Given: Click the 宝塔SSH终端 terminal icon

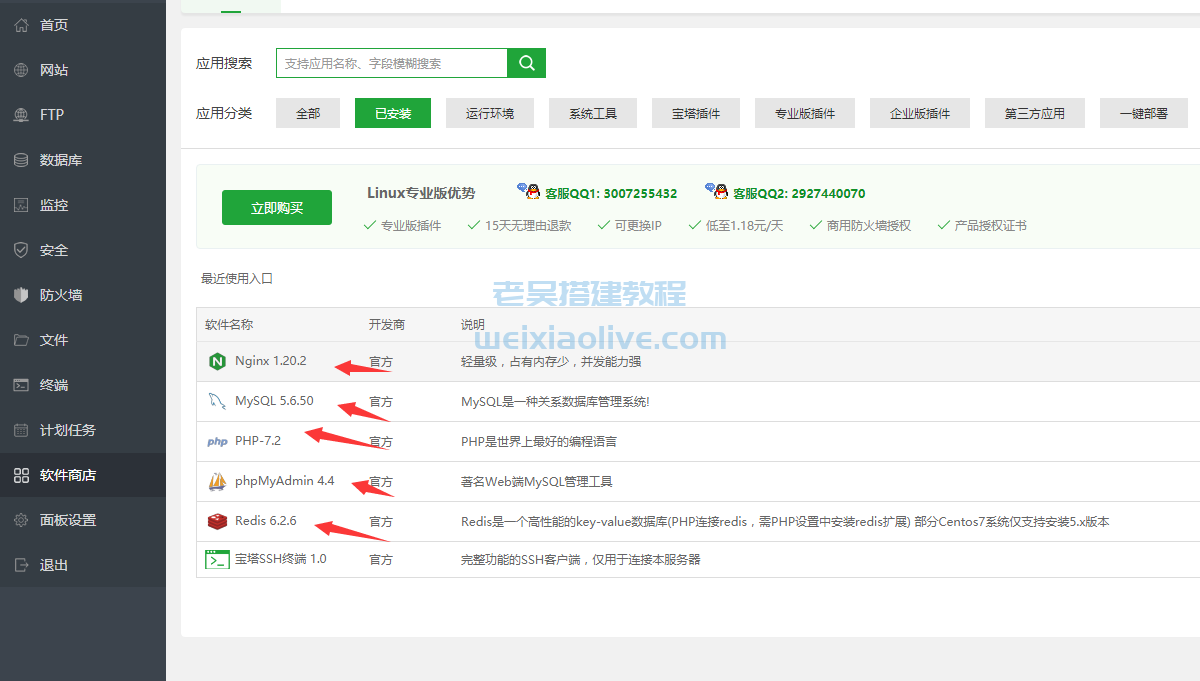Looking at the screenshot, I should click(217, 560).
